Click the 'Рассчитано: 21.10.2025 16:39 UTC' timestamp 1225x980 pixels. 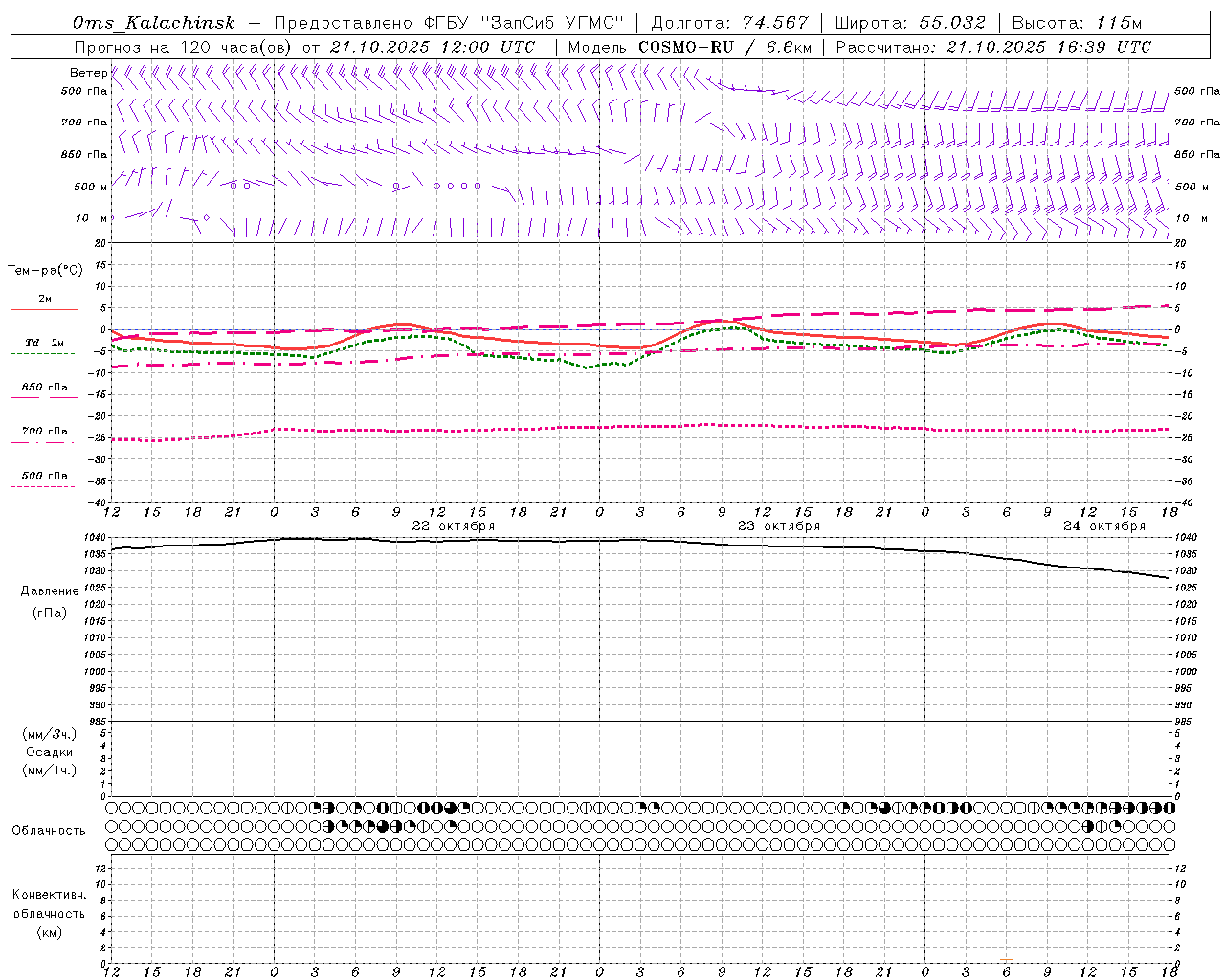(993, 47)
